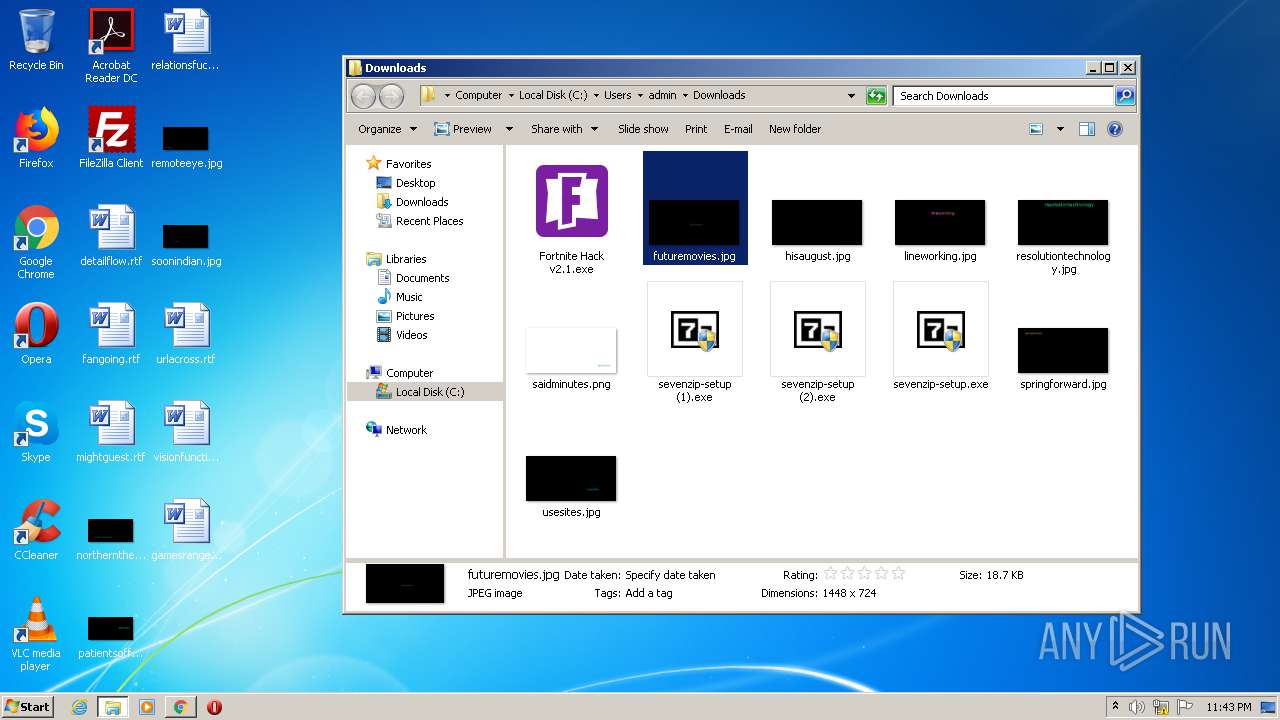Click Slide show in the toolbar
This screenshot has height=720, width=1280.
(x=643, y=129)
